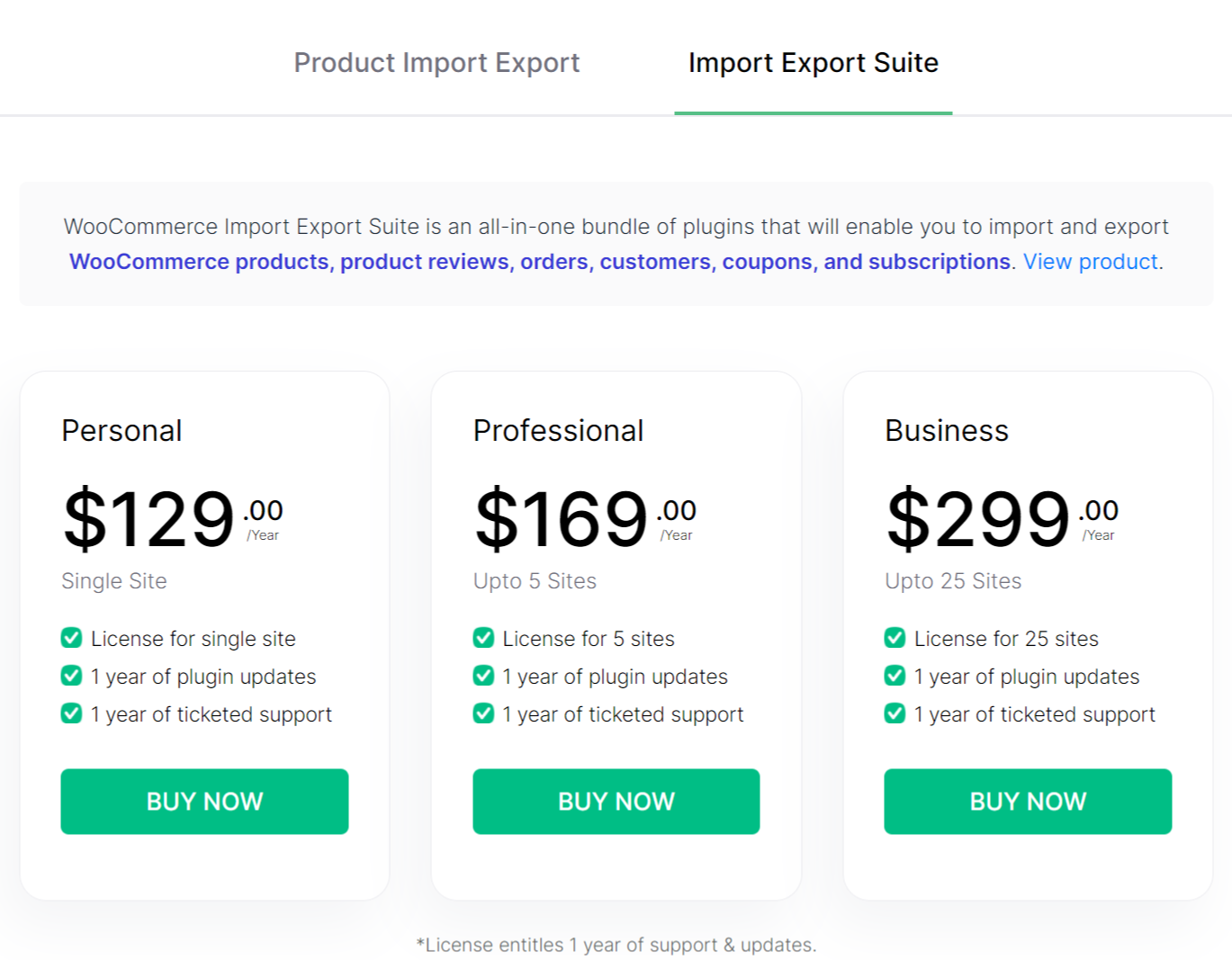Click the checkmark beside Personal's ticketed support feature
This screenshot has height=960, width=1232.
tap(72, 713)
